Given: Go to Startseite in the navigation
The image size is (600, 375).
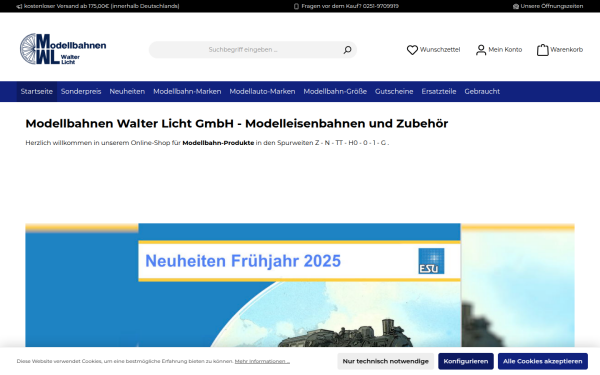Looking at the screenshot, I should click(37, 91).
